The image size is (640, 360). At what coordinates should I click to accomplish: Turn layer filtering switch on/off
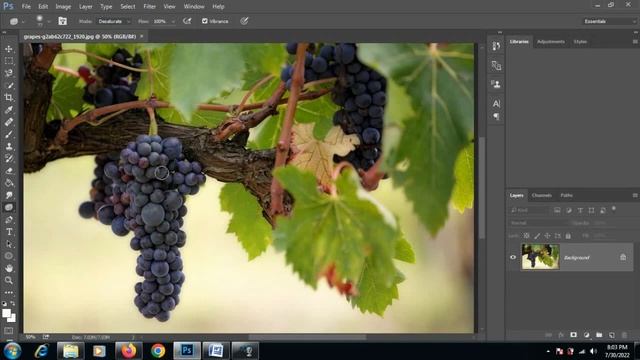(x=613, y=209)
